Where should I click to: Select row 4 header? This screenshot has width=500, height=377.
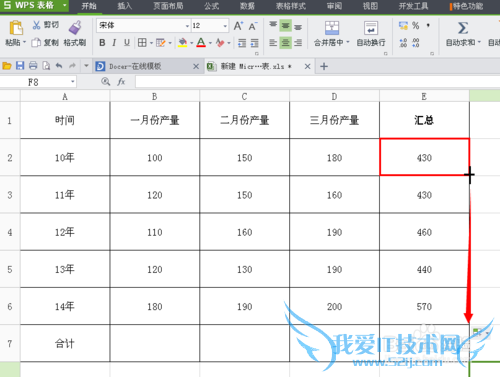tap(10, 232)
